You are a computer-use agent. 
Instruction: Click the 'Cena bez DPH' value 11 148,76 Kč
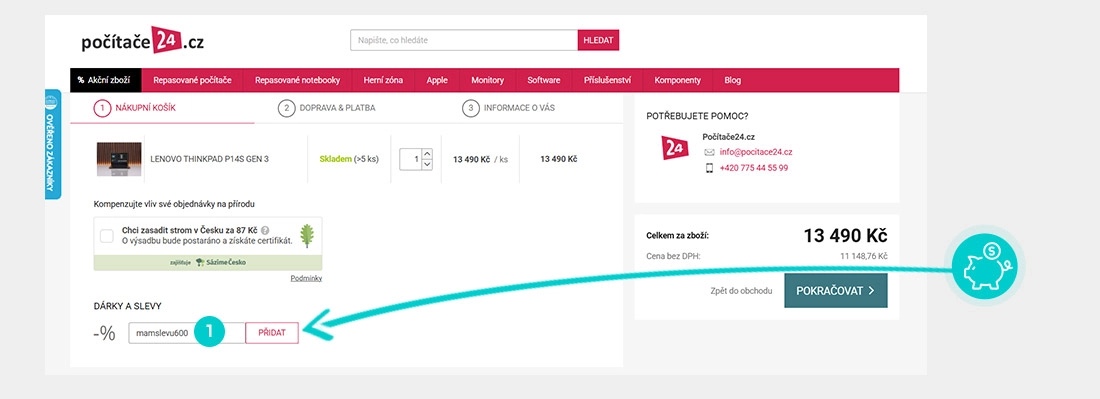point(864,256)
